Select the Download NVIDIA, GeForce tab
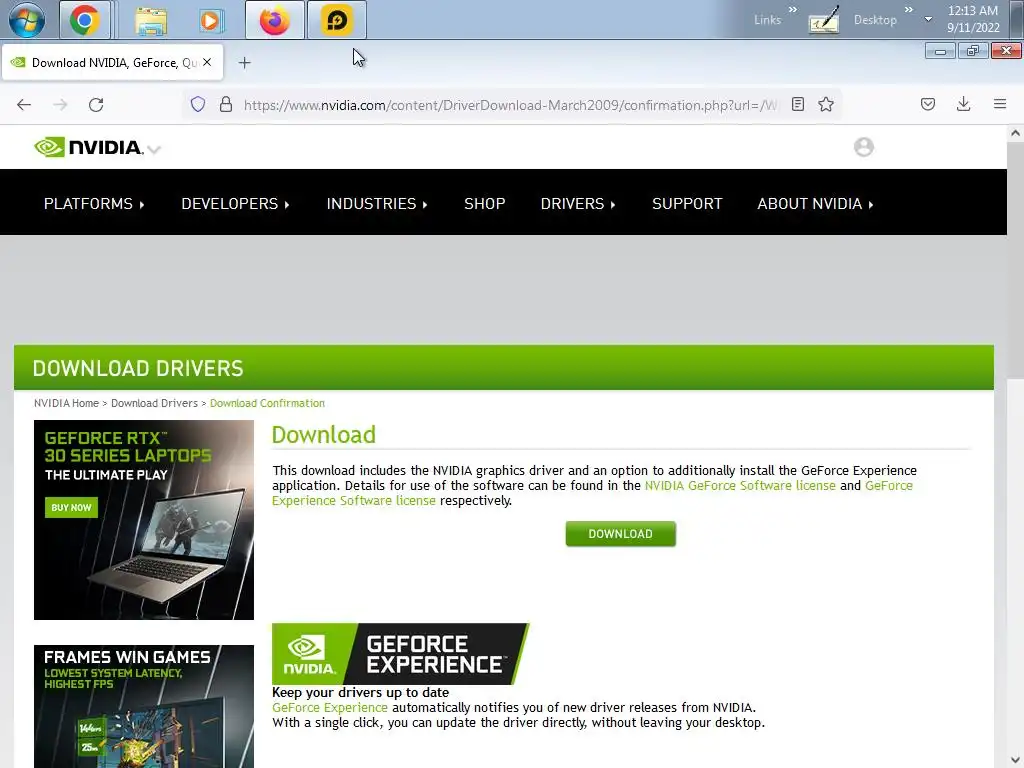The image size is (1024, 768). [112, 63]
